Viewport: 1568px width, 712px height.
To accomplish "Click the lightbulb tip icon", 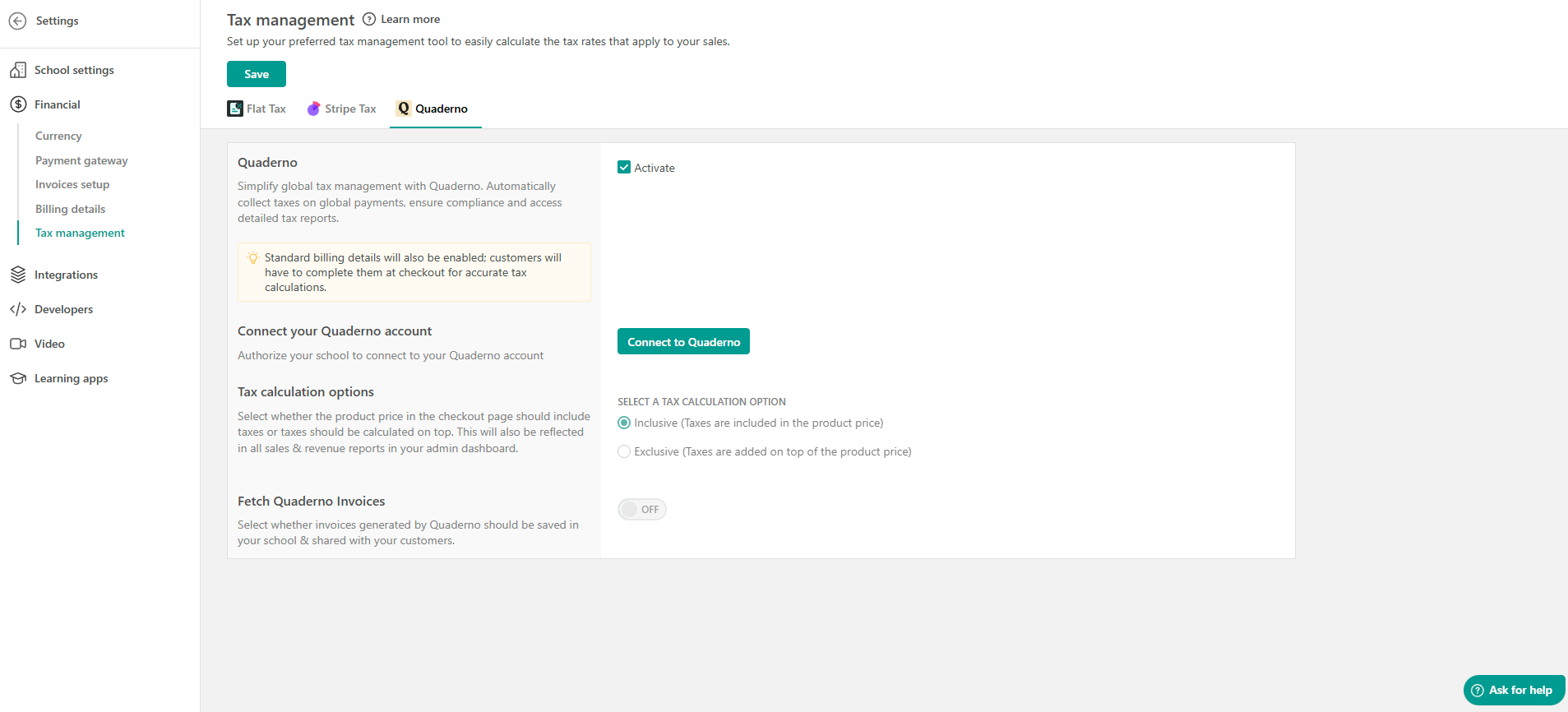I will [x=253, y=257].
